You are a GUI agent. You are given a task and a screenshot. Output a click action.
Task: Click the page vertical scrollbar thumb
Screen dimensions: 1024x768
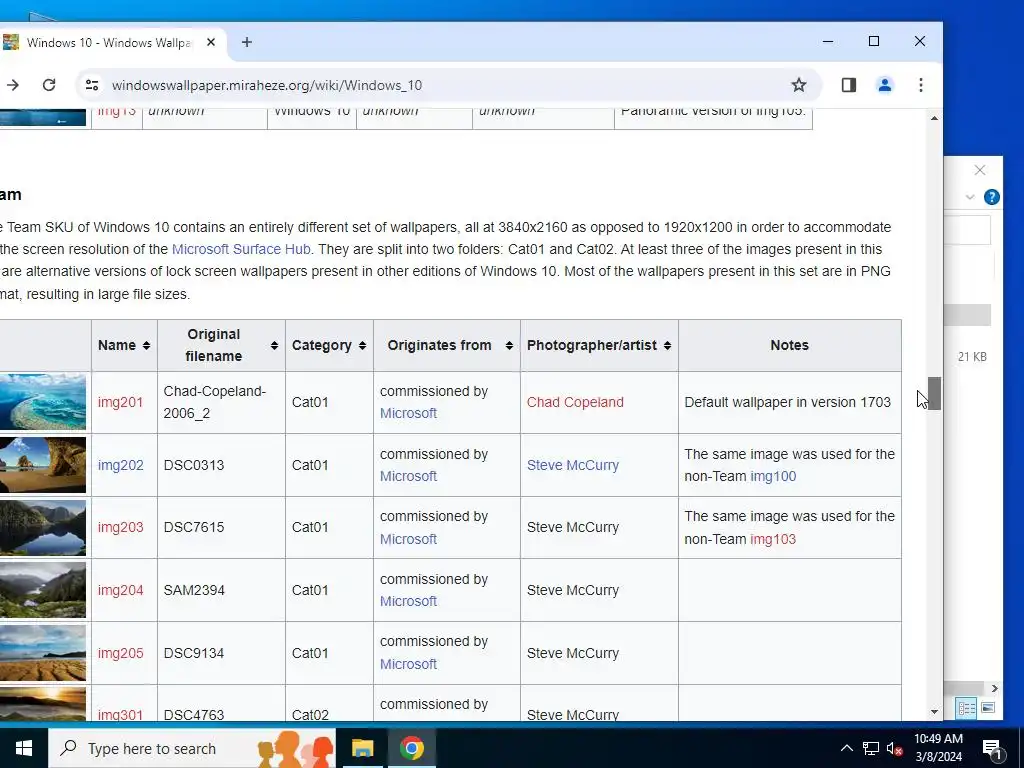click(934, 393)
